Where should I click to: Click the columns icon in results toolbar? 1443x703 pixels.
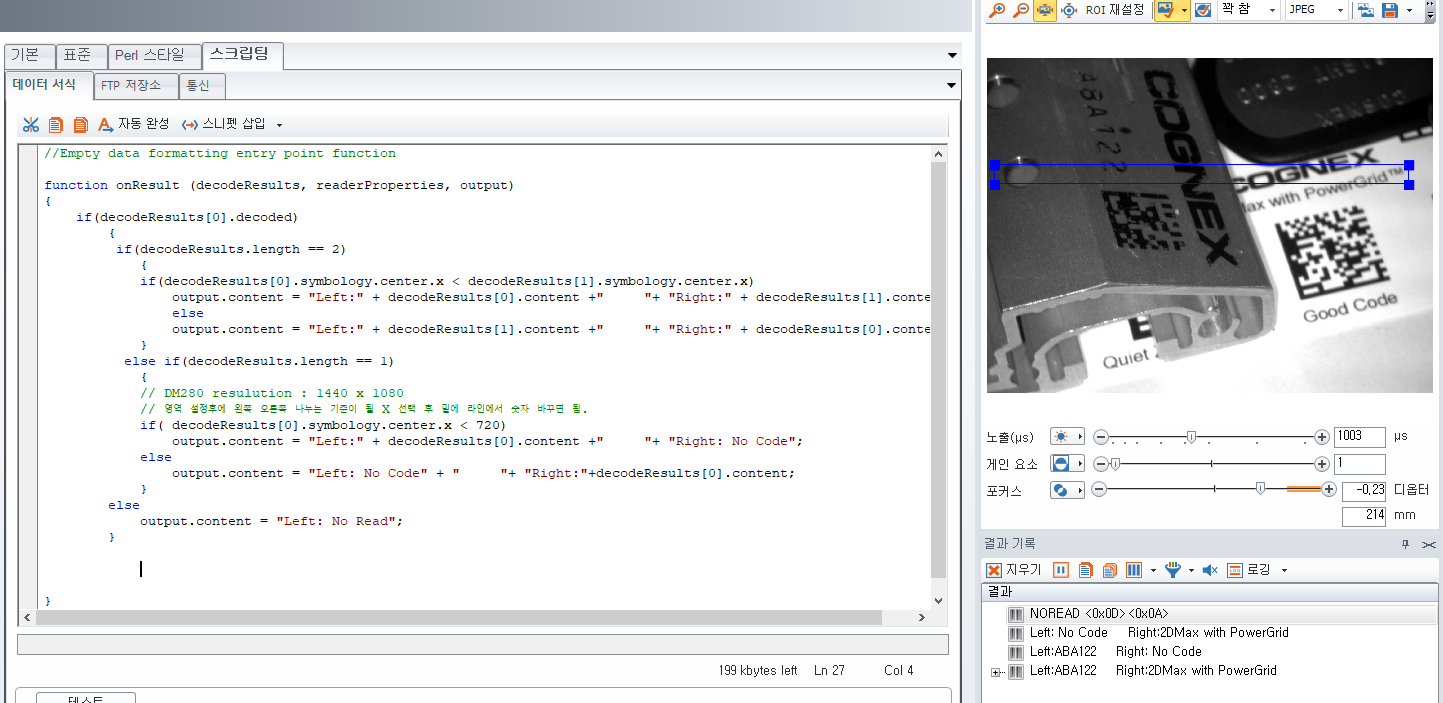1134,570
